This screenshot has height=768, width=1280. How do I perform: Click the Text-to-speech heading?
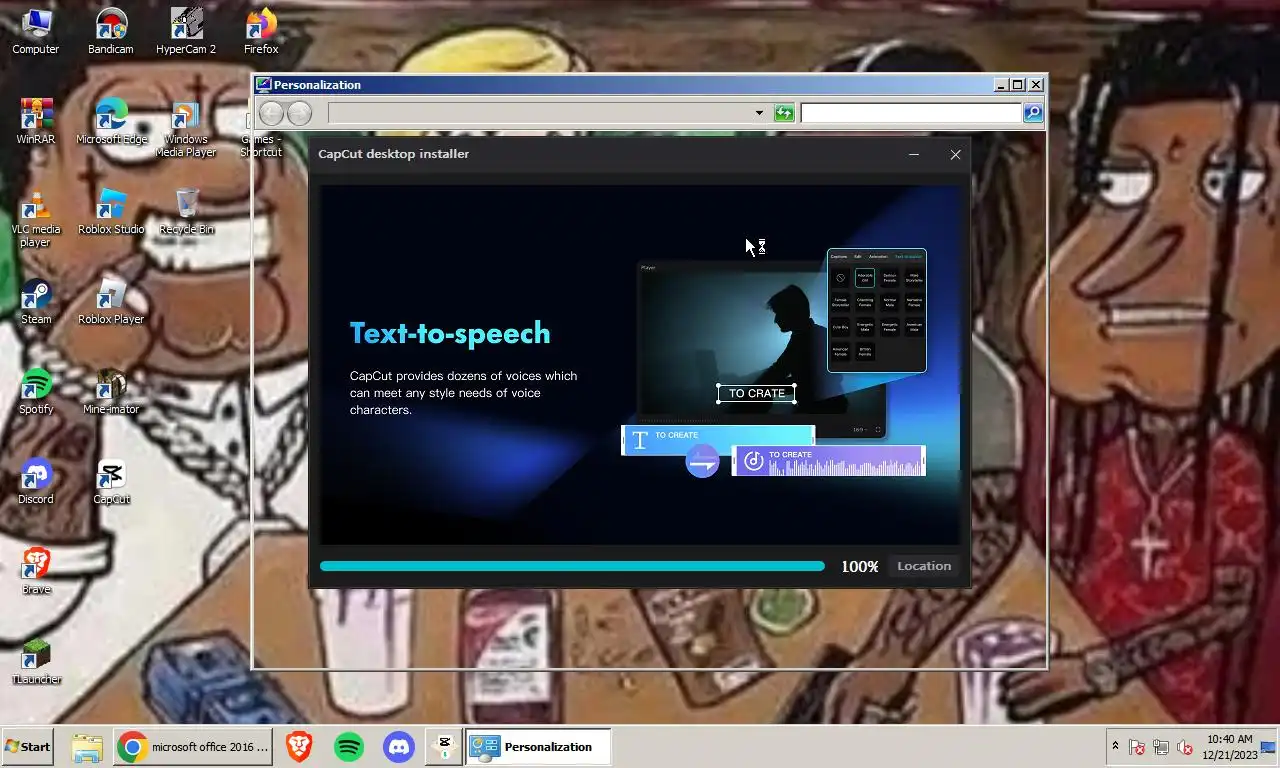click(450, 334)
